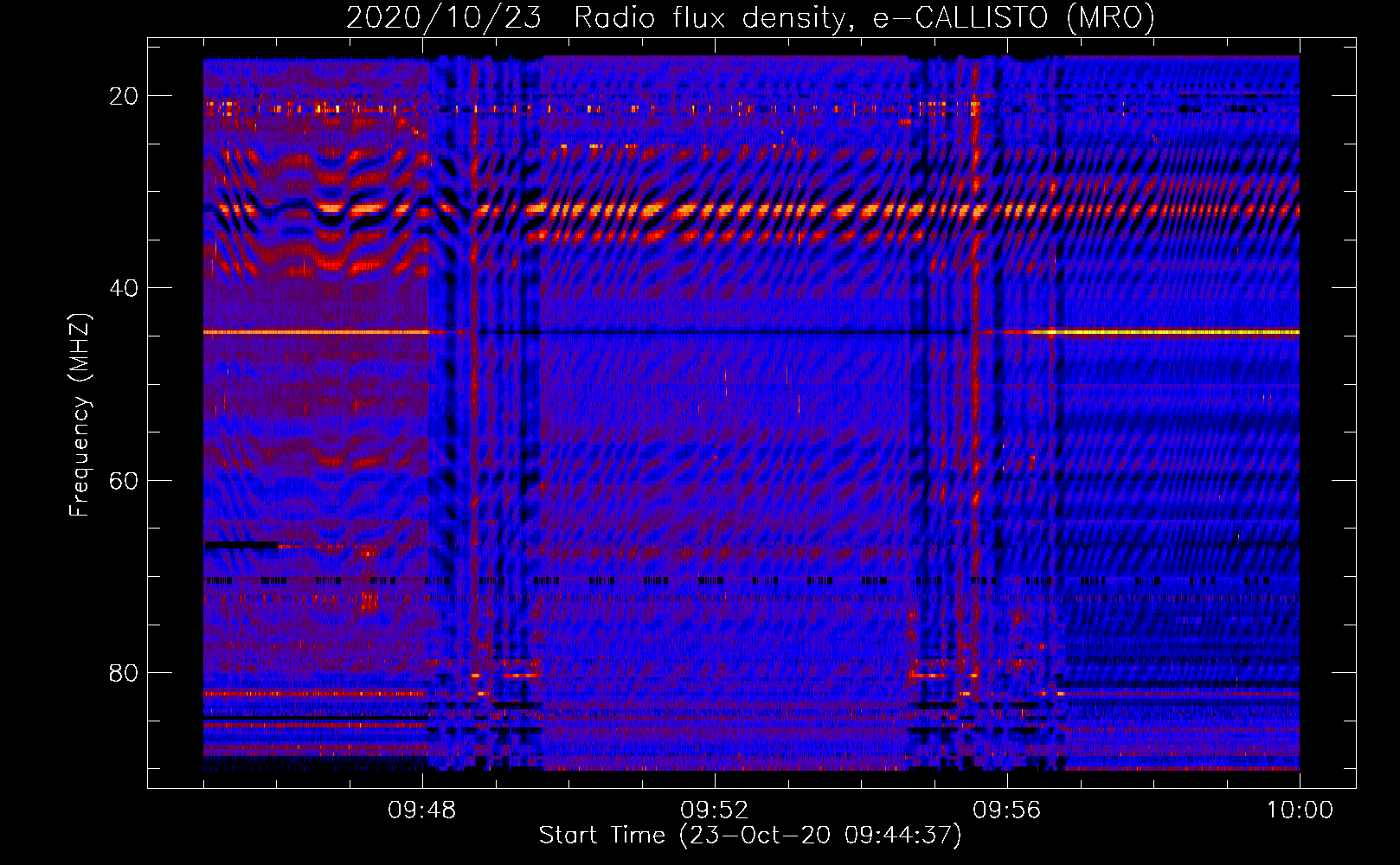Click the 20 frequency tick label
The width and height of the screenshot is (1400, 865).
(124, 96)
